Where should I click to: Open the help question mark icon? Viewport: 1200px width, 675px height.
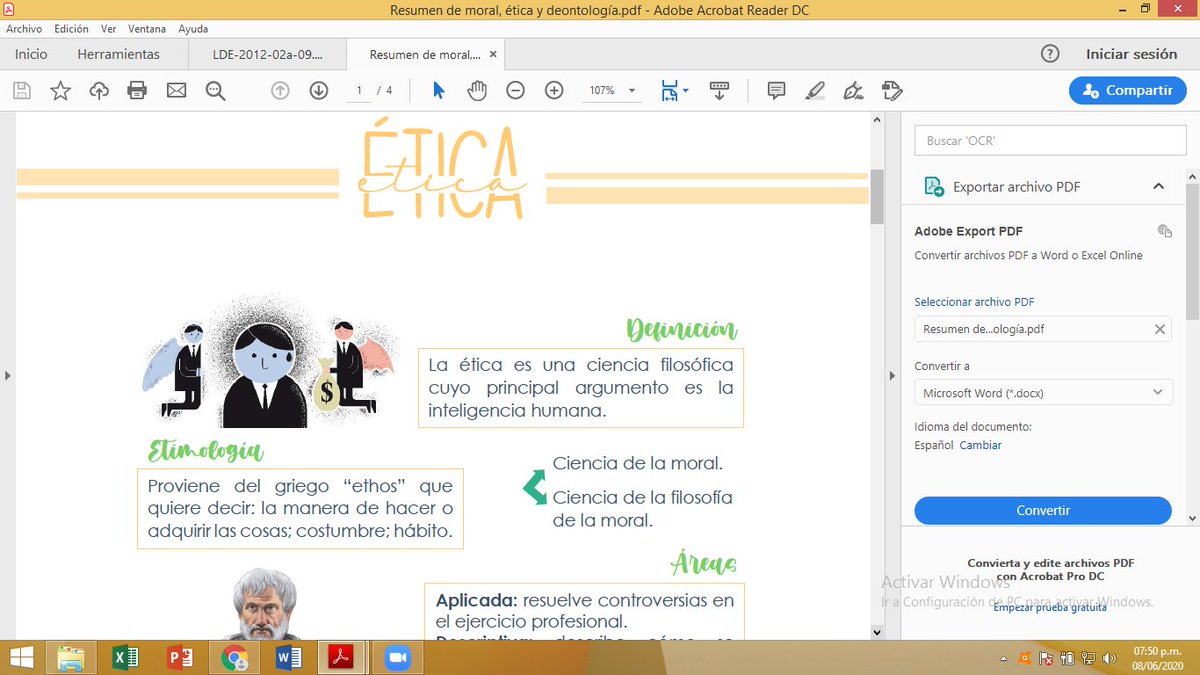click(1050, 54)
